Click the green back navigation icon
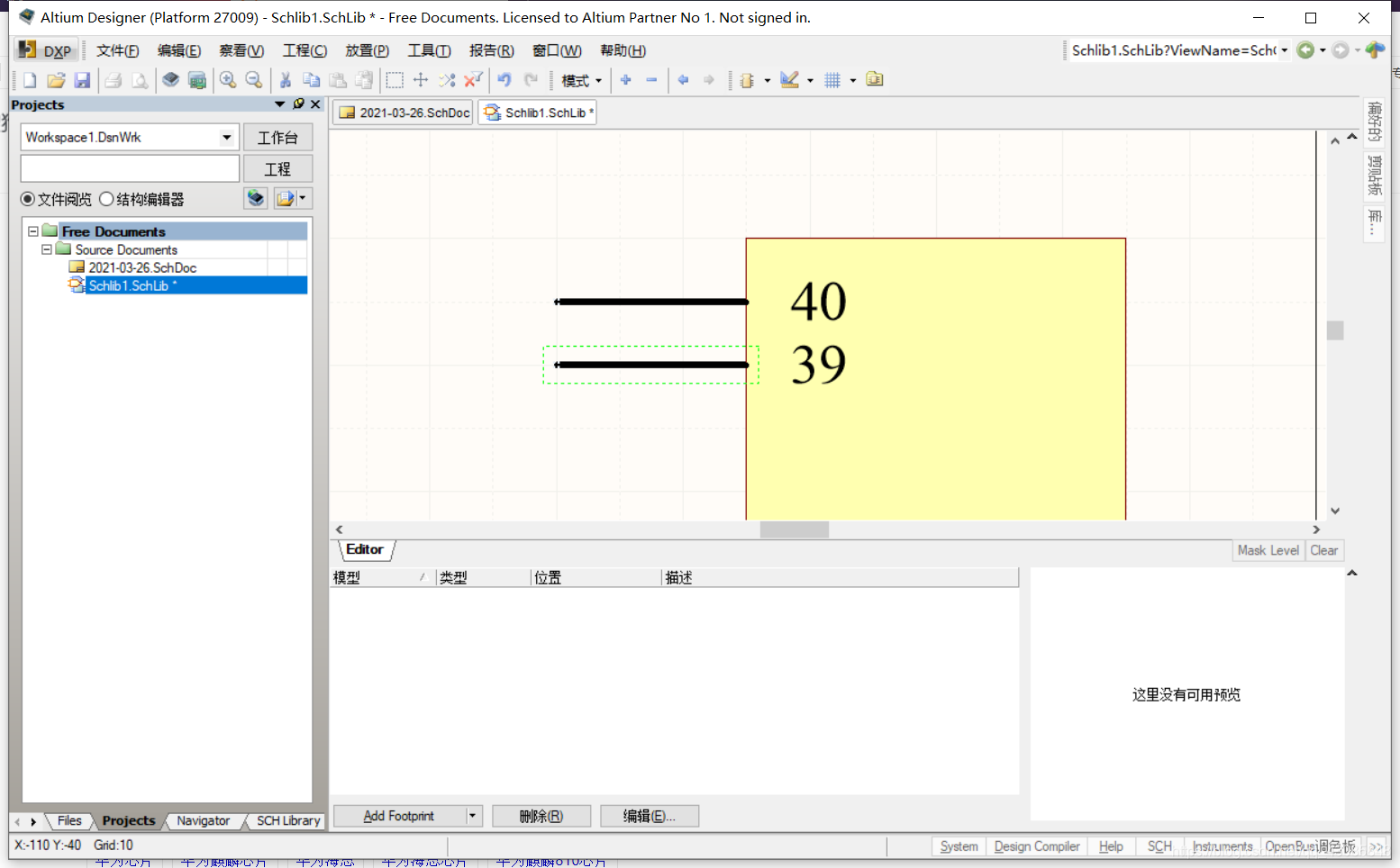 (1305, 50)
